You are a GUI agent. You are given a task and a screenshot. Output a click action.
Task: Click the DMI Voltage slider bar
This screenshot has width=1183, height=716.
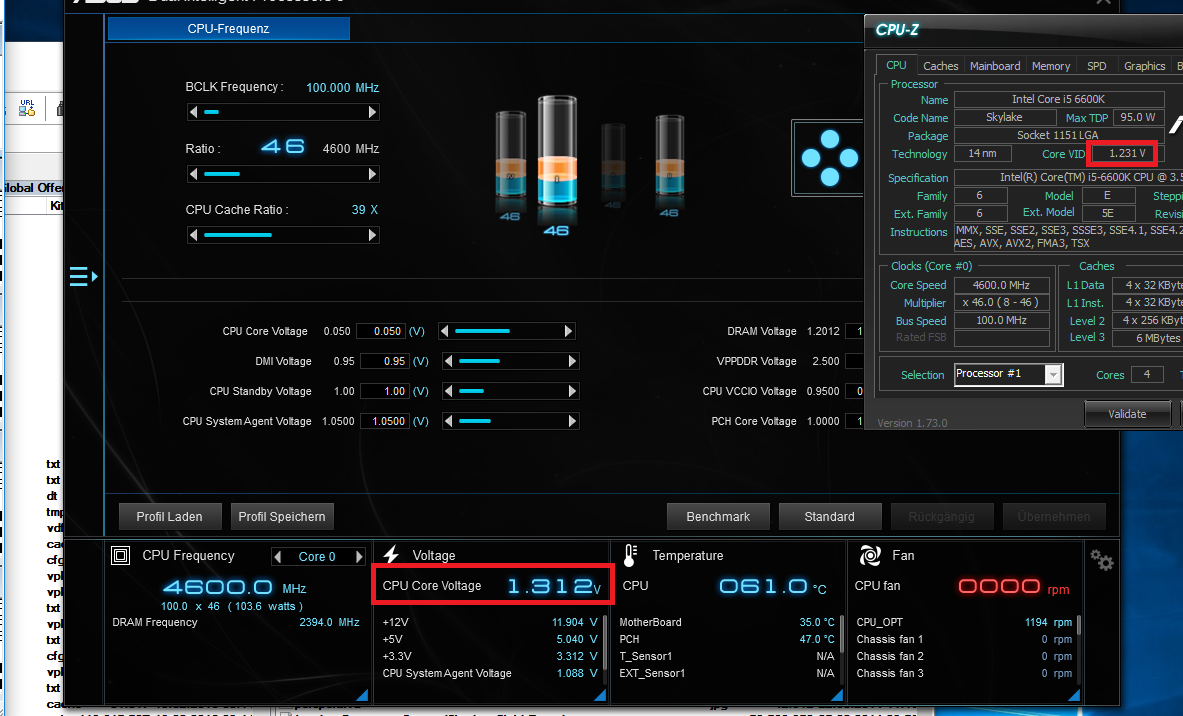click(x=510, y=361)
